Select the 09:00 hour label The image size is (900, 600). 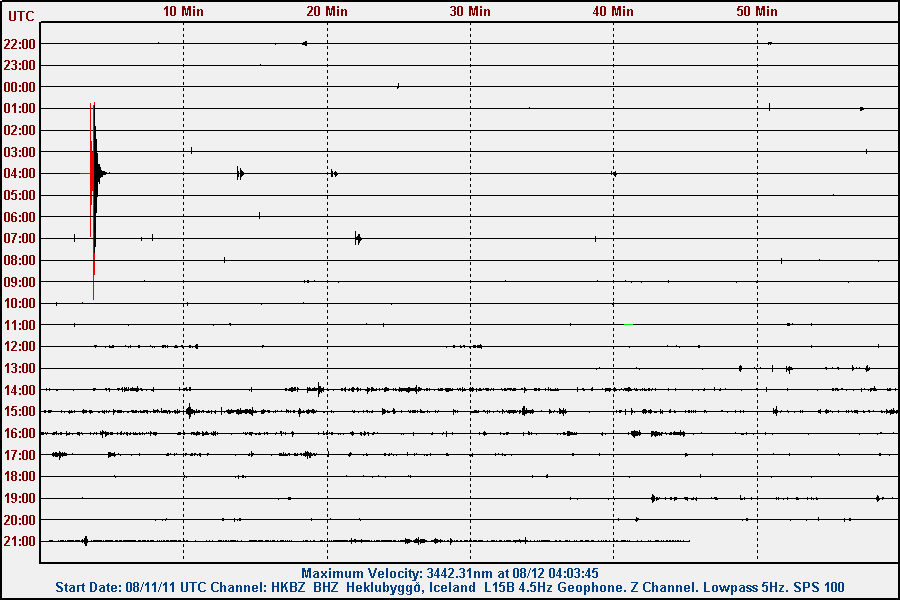(x=20, y=282)
